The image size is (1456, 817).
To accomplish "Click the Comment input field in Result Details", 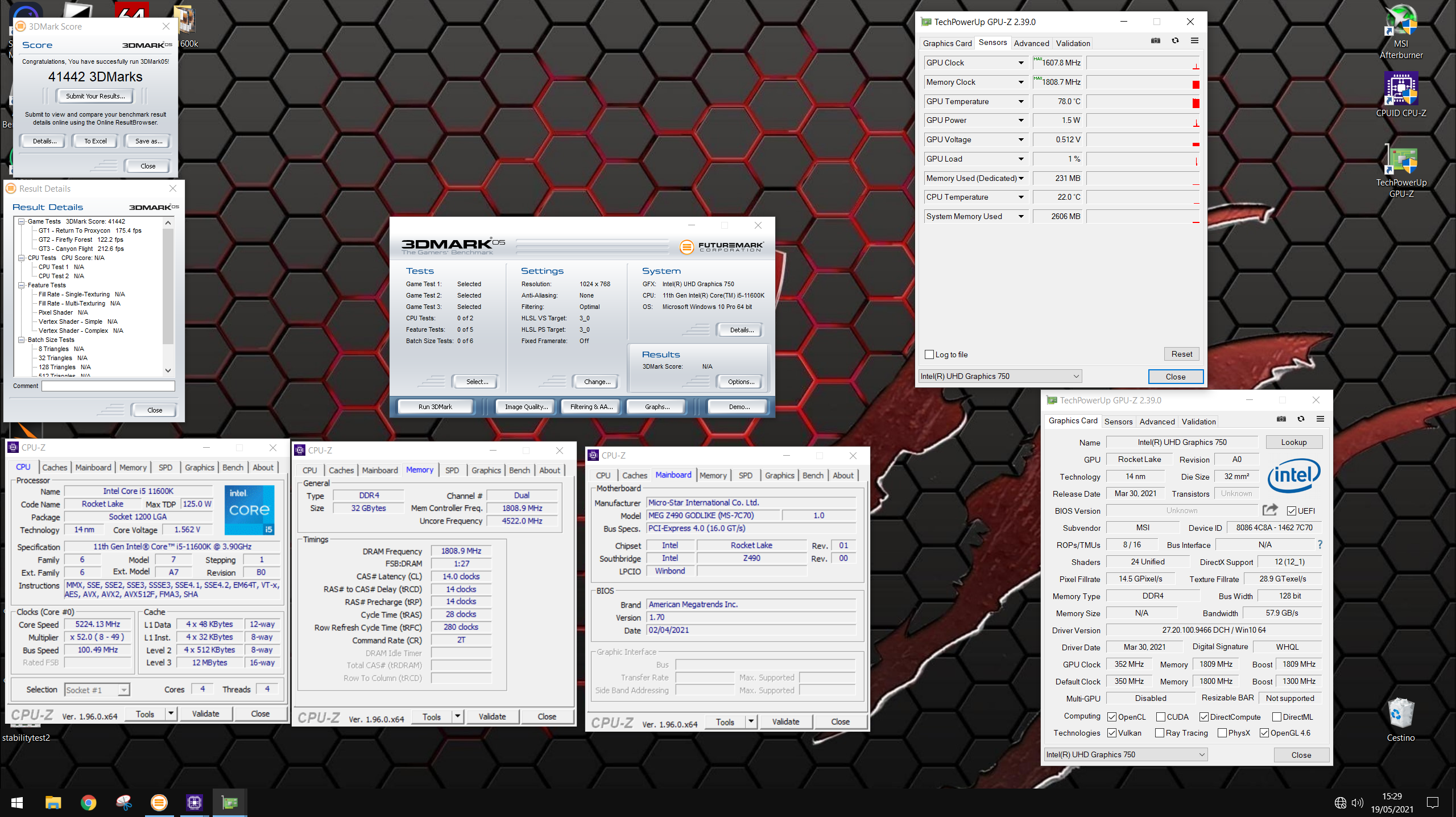I will (108, 386).
